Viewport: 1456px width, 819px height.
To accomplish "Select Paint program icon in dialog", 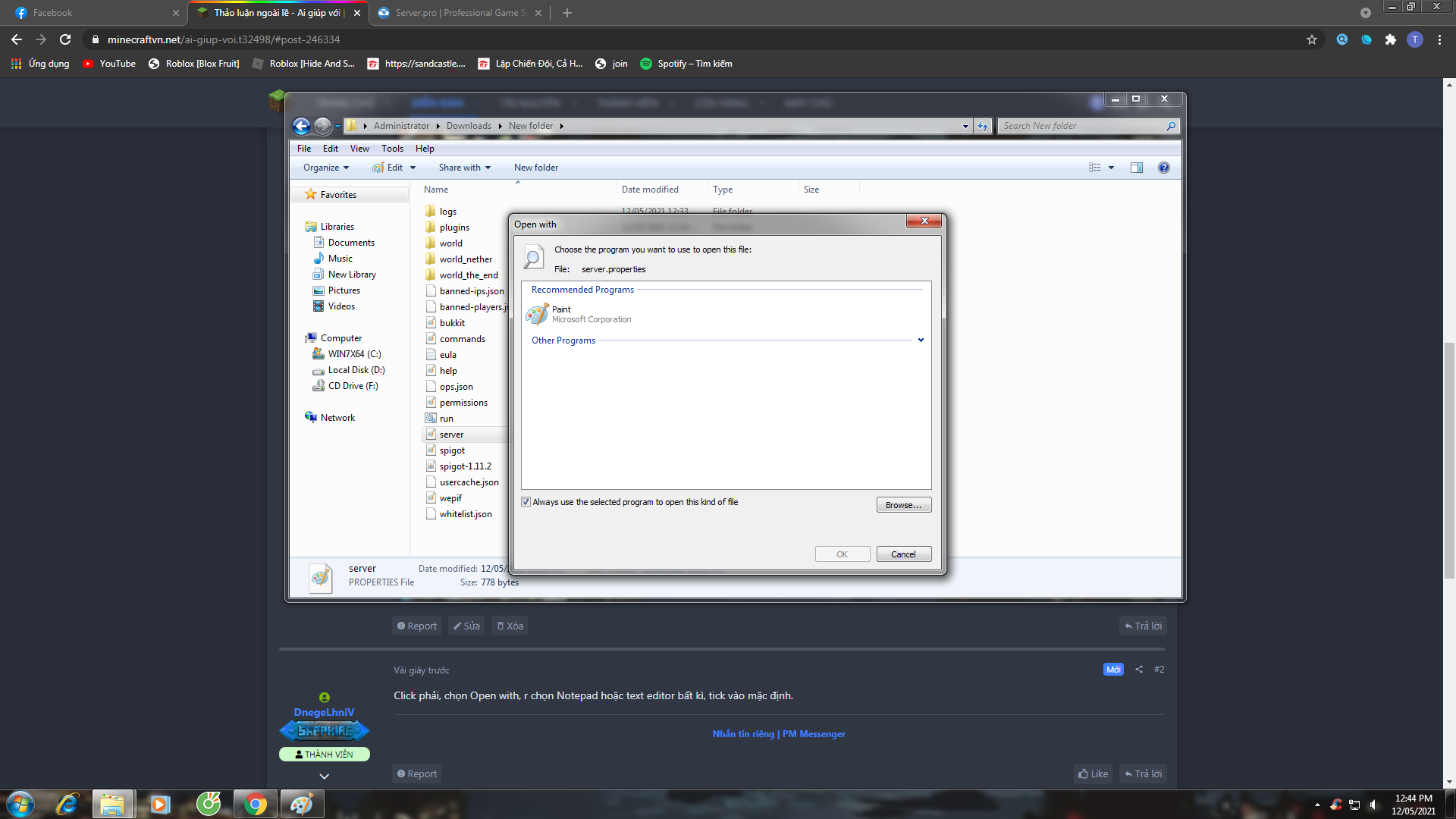I will (537, 314).
